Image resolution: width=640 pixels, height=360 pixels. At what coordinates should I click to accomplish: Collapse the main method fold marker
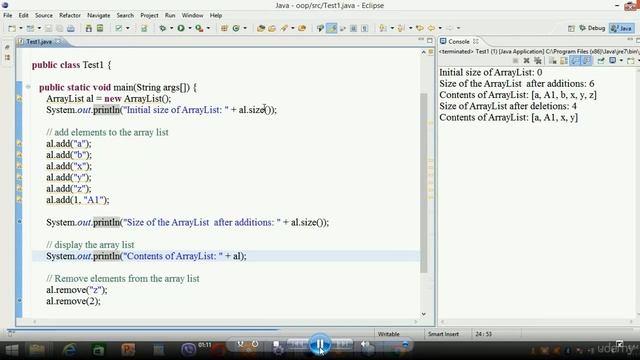tap(28, 87)
